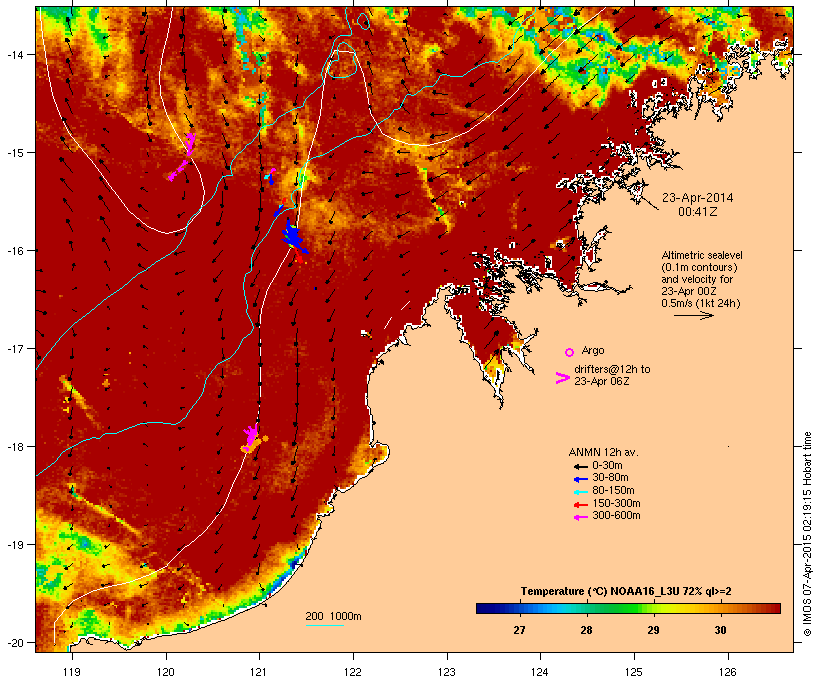Click the black 0-30m legend arrow
The width and height of the screenshot is (820, 680).
click(580, 466)
